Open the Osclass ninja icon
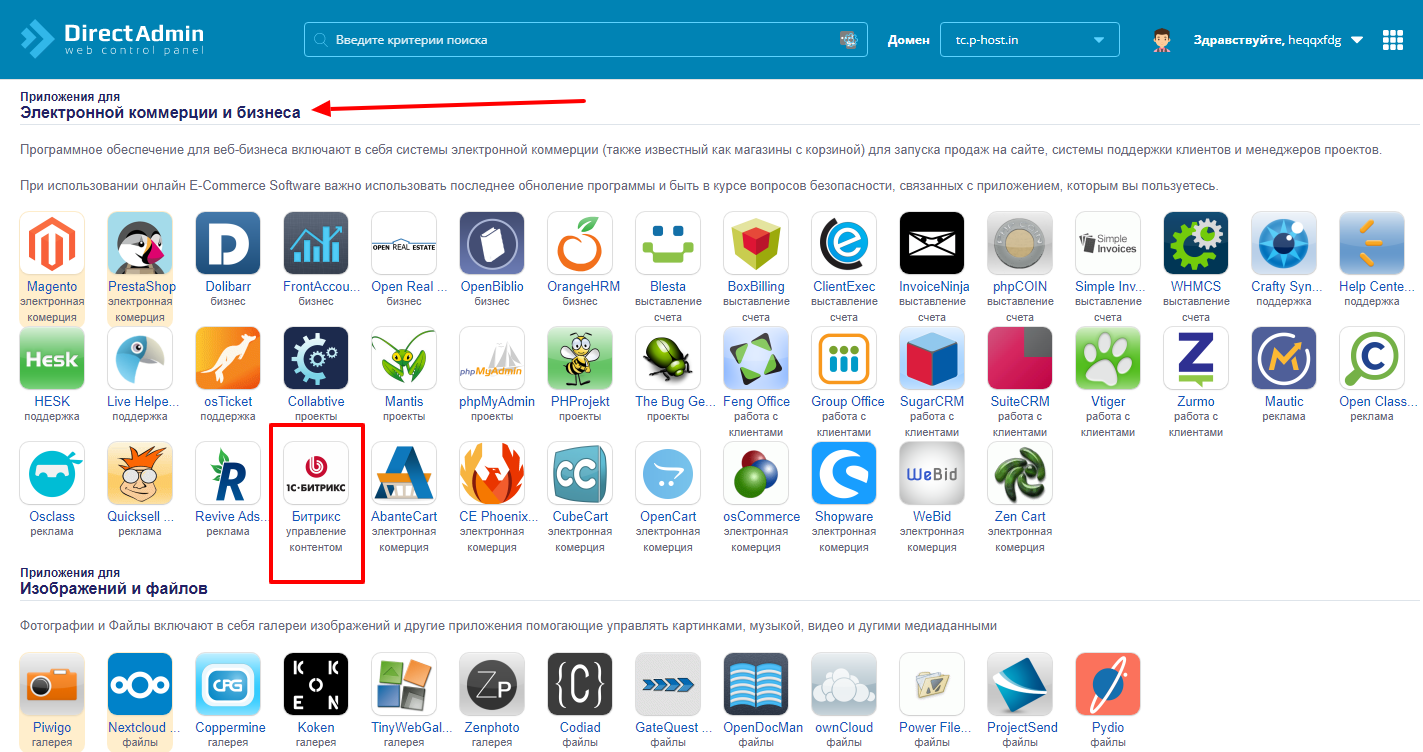Image resolution: width=1423 pixels, height=752 pixels. click(52, 474)
